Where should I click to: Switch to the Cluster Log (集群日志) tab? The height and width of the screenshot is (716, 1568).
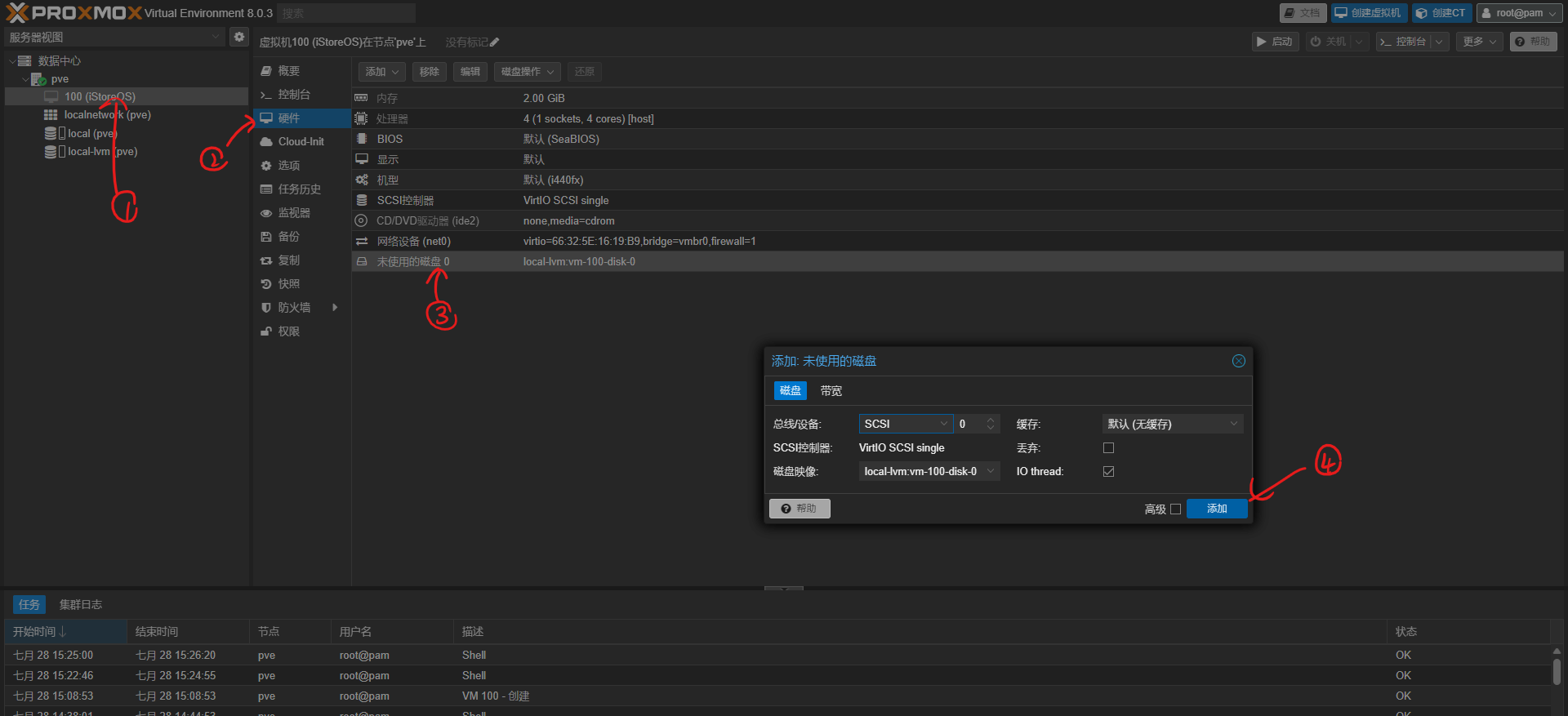pyautogui.click(x=81, y=604)
